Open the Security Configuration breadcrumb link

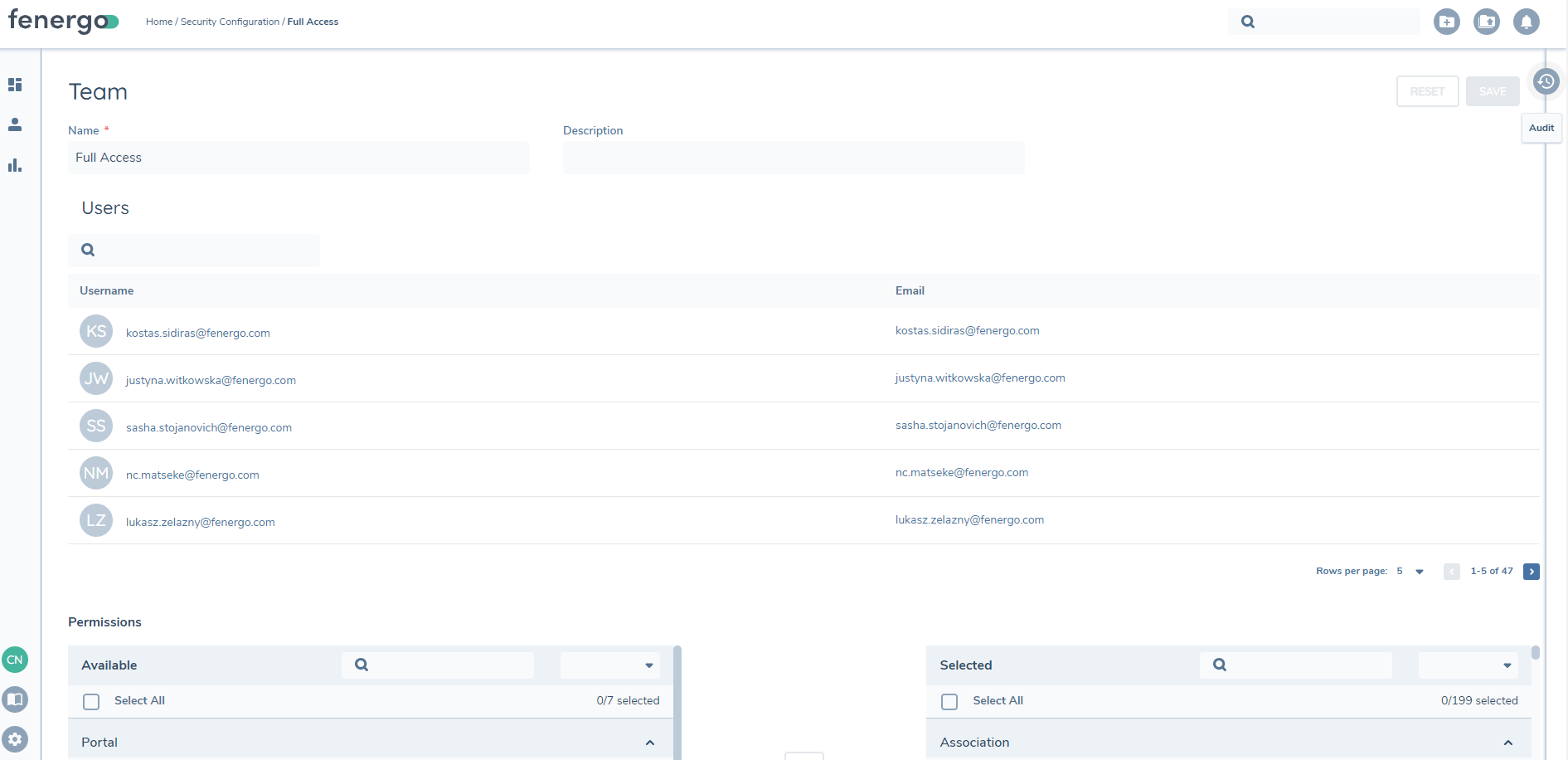pos(229,22)
